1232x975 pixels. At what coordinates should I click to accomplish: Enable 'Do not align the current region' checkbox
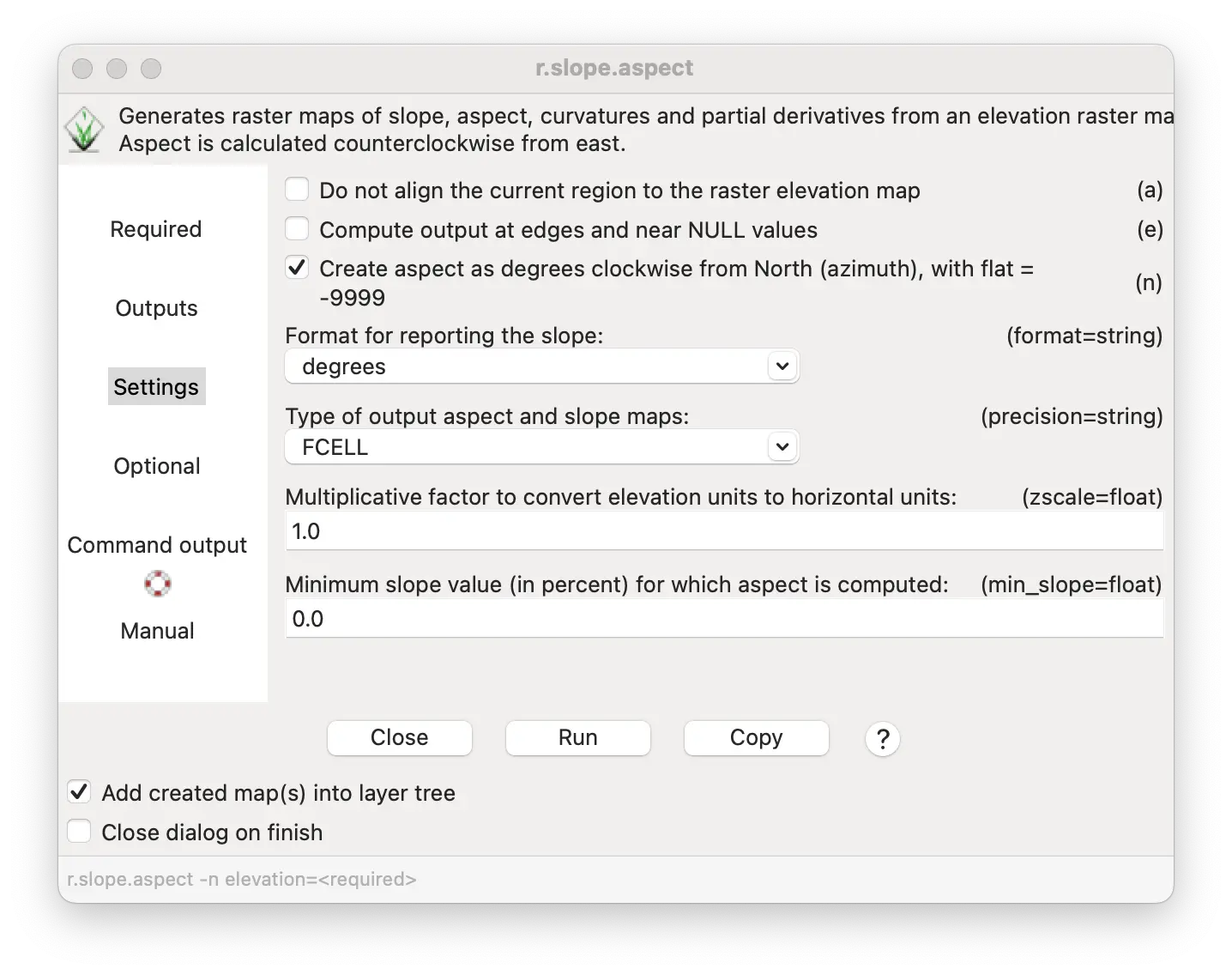tap(297, 190)
